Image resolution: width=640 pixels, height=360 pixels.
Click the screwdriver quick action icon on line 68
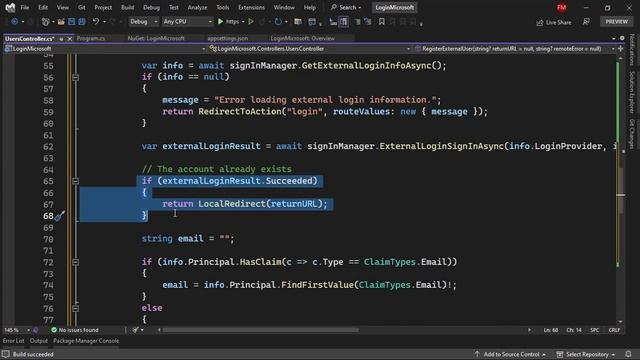(x=60, y=216)
